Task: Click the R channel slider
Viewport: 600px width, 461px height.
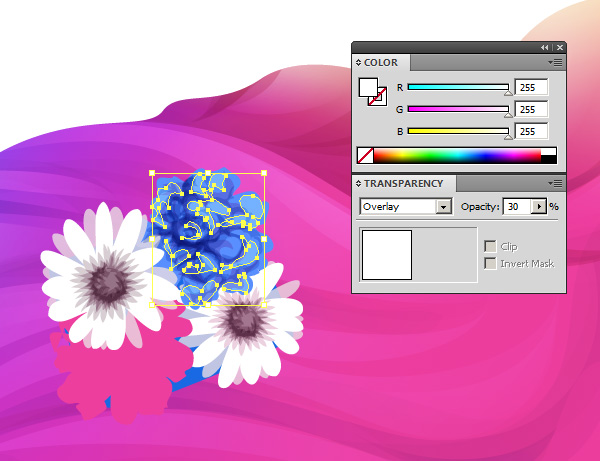Action: 458,87
